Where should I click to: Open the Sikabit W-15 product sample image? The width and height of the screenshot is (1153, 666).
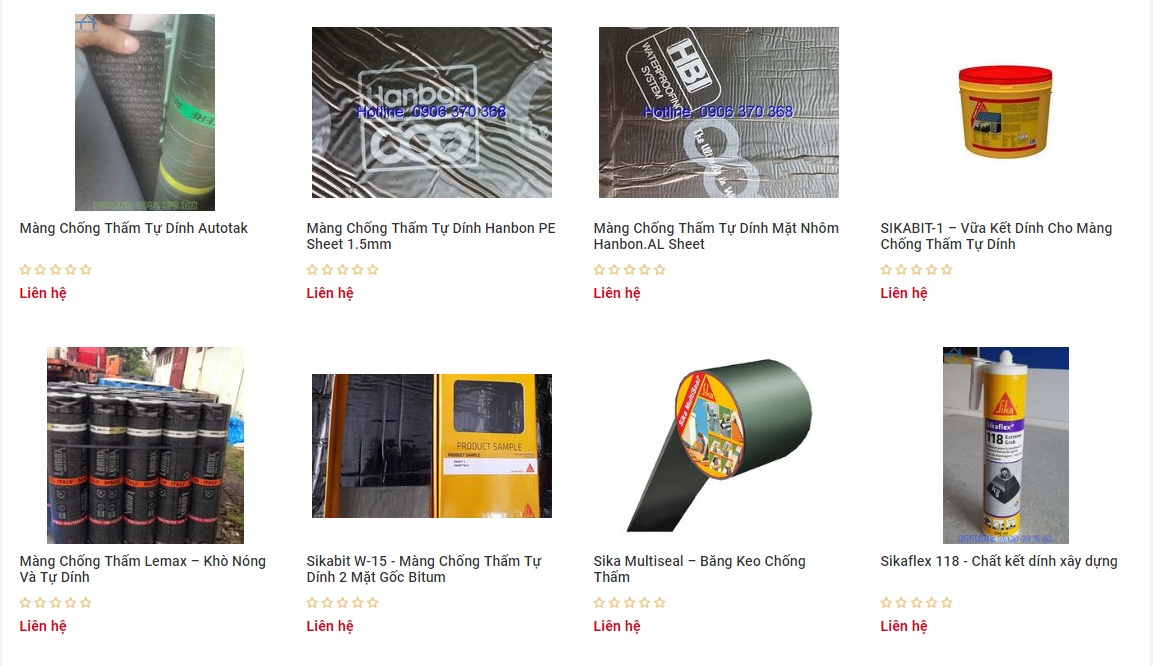[x=432, y=445]
